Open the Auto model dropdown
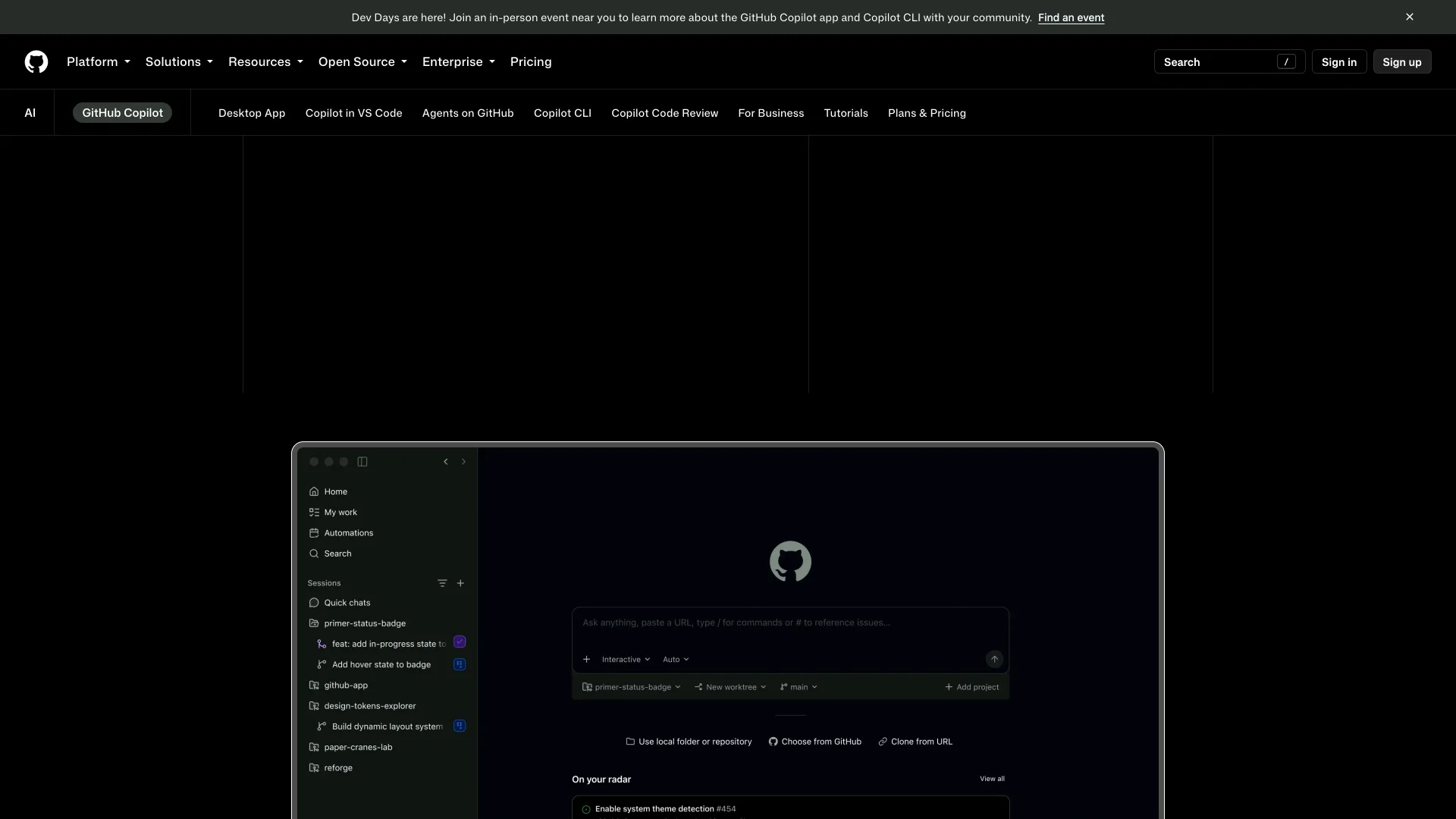 (676, 659)
